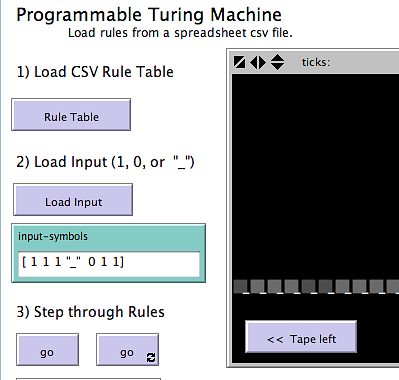Click the single-step go button

pos(47,350)
